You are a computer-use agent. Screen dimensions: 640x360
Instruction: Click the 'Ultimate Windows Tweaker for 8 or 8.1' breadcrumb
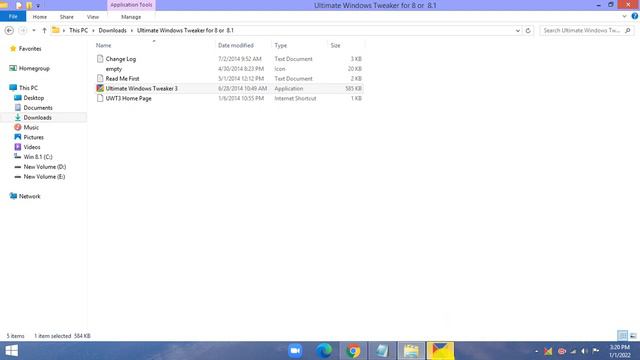click(185, 31)
